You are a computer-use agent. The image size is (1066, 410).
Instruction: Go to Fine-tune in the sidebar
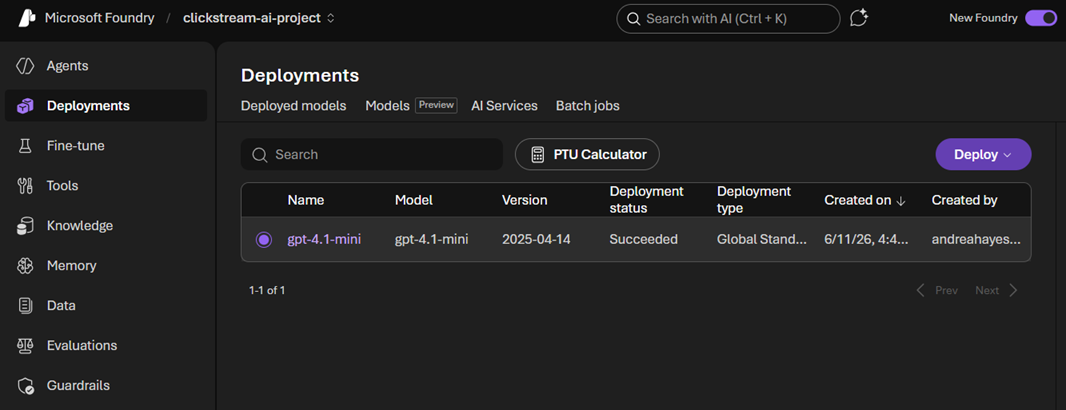105,146
